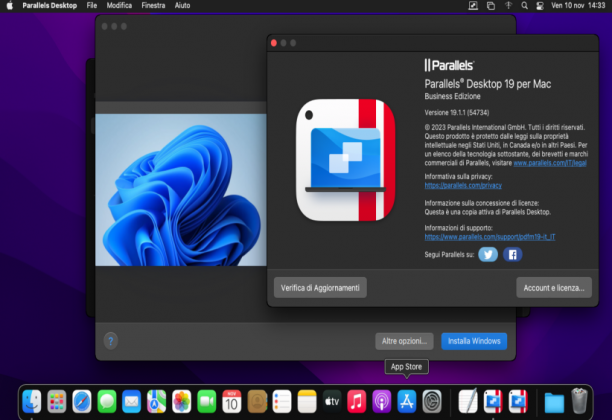Open the Parallels support pdfm19 link
The height and width of the screenshot is (420, 612).
tap(490, 237)
